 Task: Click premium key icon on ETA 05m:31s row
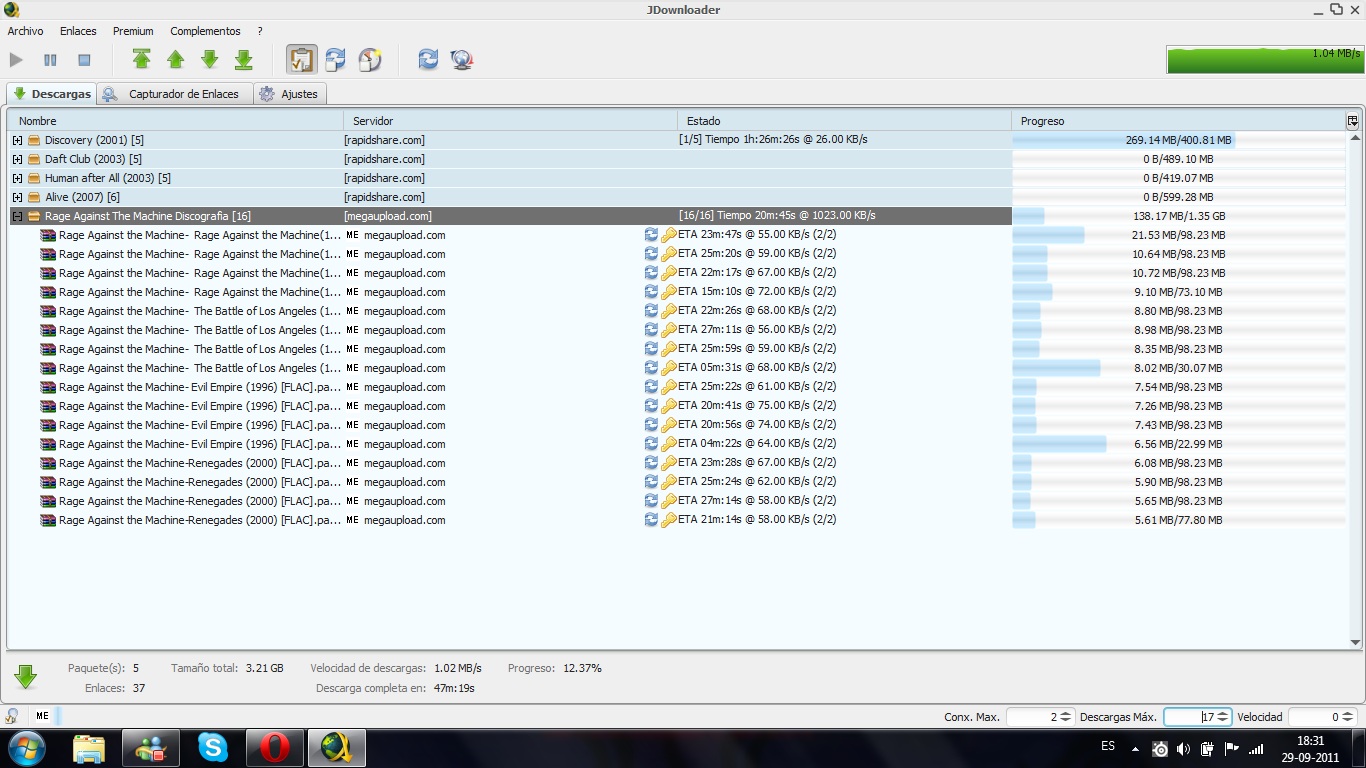point(669,369)
